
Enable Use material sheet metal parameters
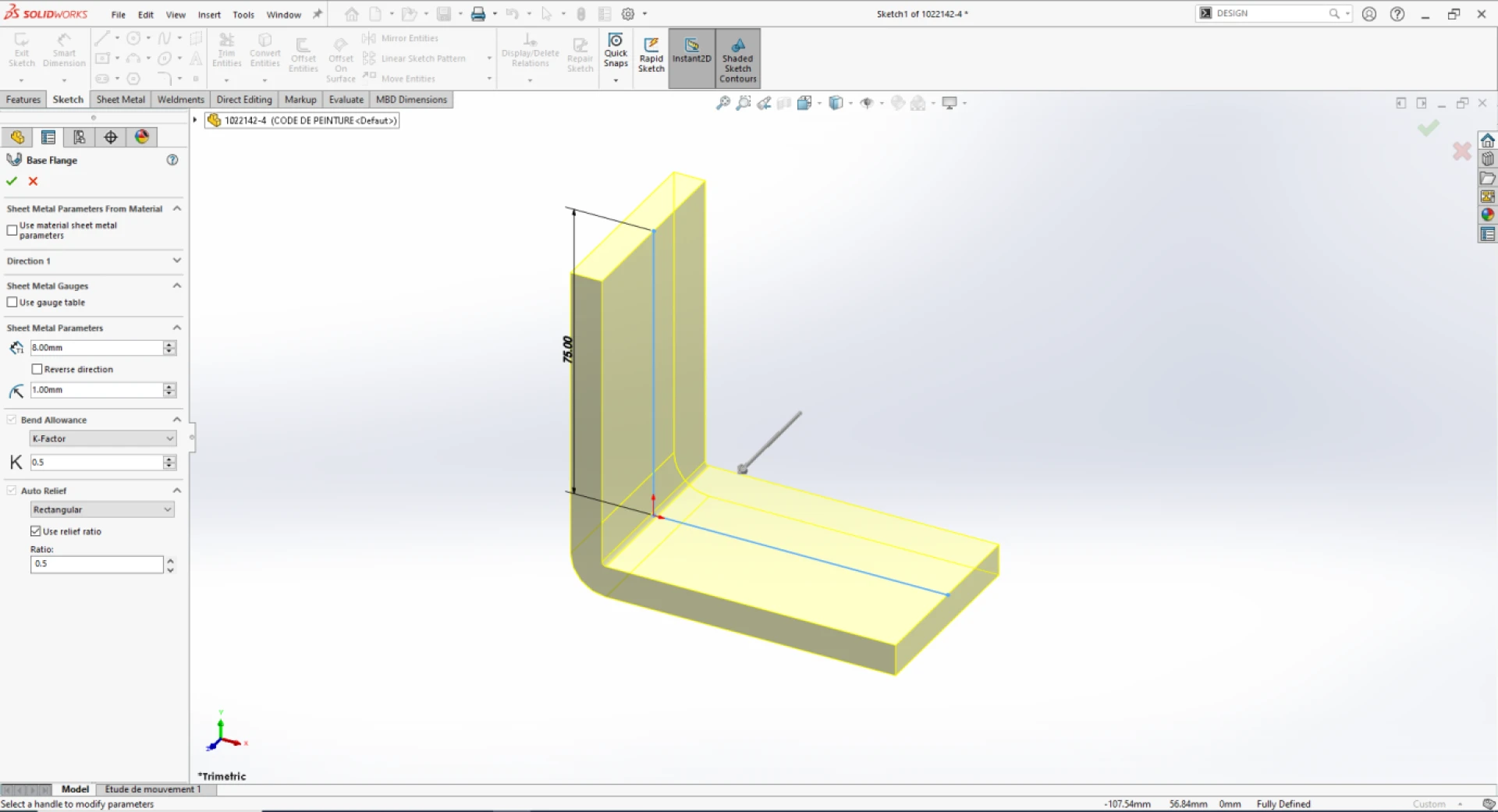click(x=12, y=230)
